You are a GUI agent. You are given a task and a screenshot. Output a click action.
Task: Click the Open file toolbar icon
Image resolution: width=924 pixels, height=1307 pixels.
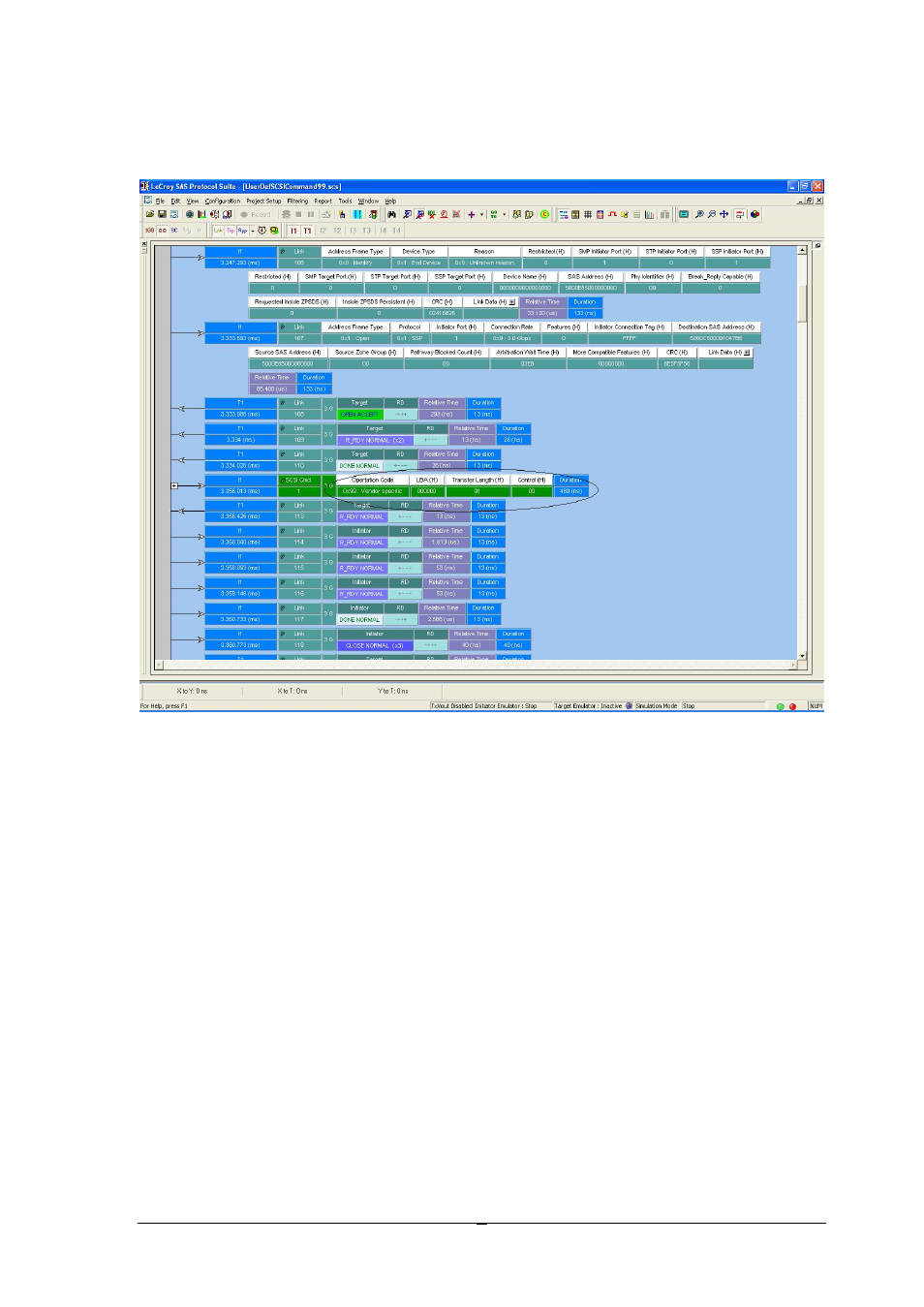[x=150, y=214]
